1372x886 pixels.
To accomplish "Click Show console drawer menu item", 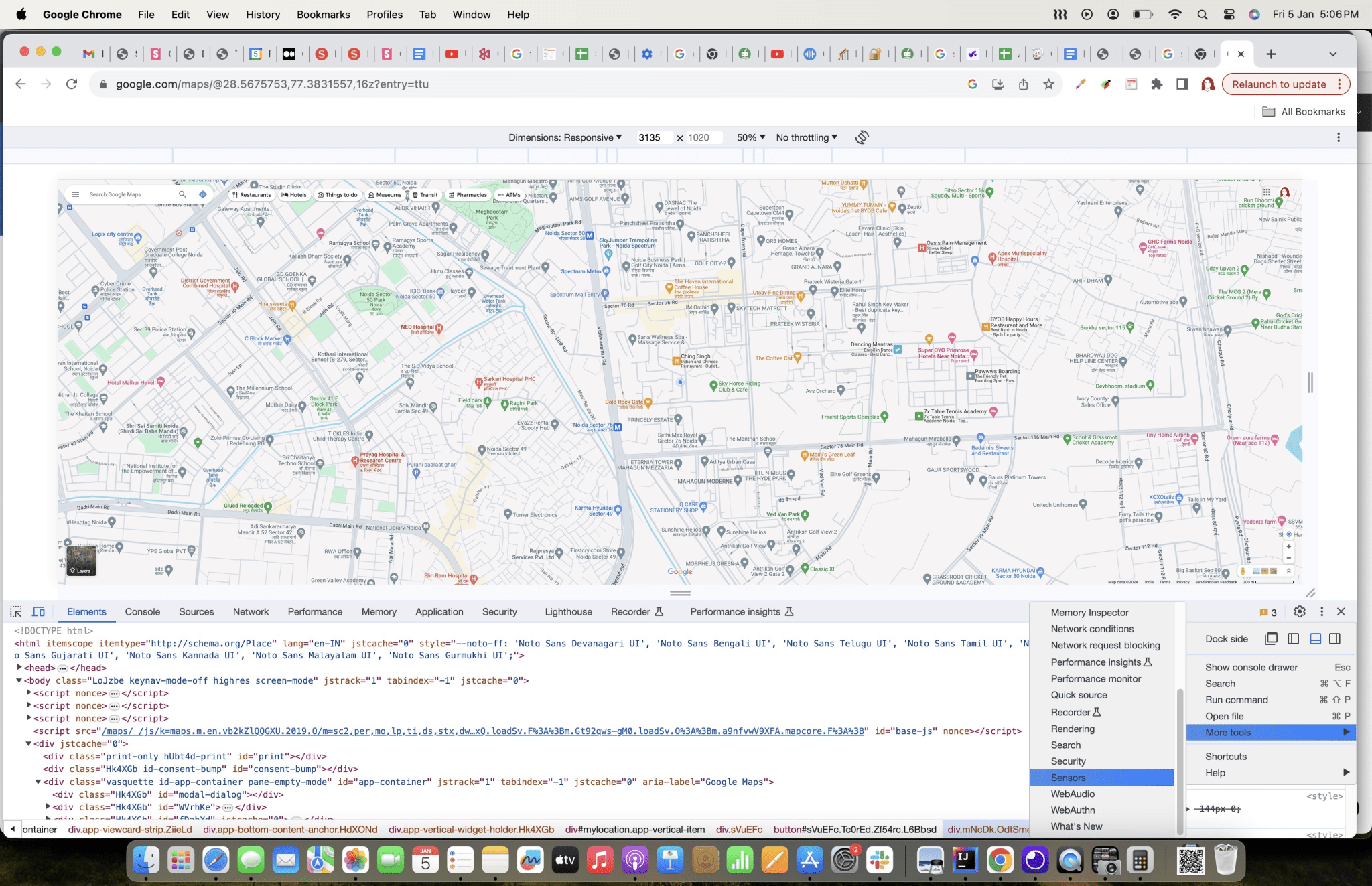I will 1271,667.
